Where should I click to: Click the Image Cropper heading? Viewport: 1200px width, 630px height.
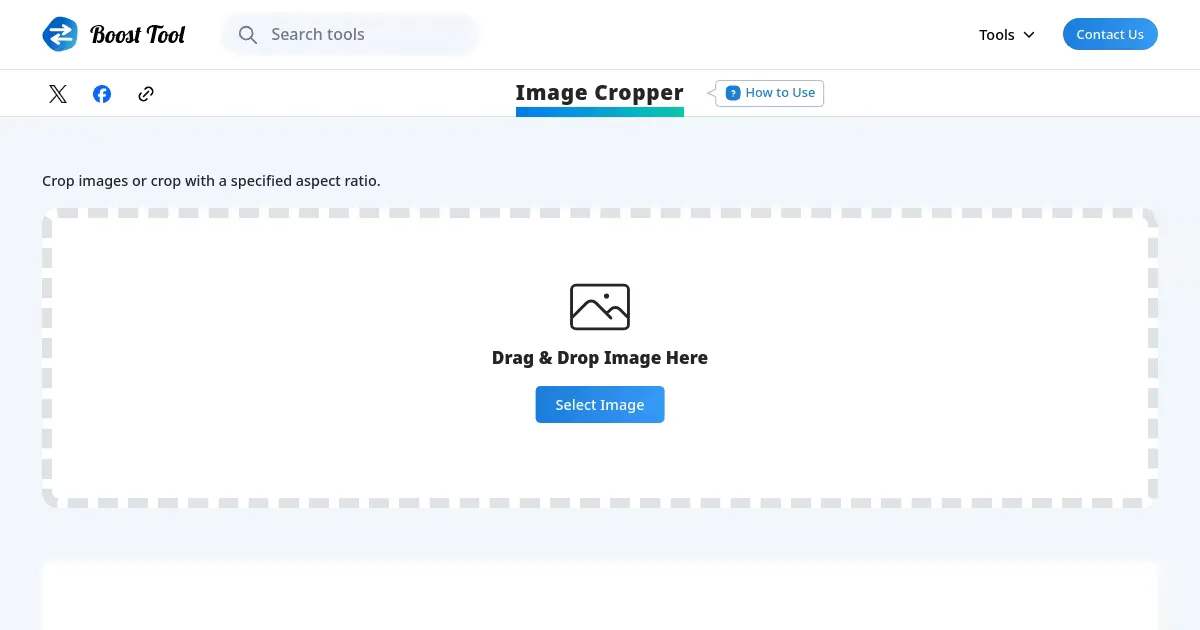click(x=599, y=92)
